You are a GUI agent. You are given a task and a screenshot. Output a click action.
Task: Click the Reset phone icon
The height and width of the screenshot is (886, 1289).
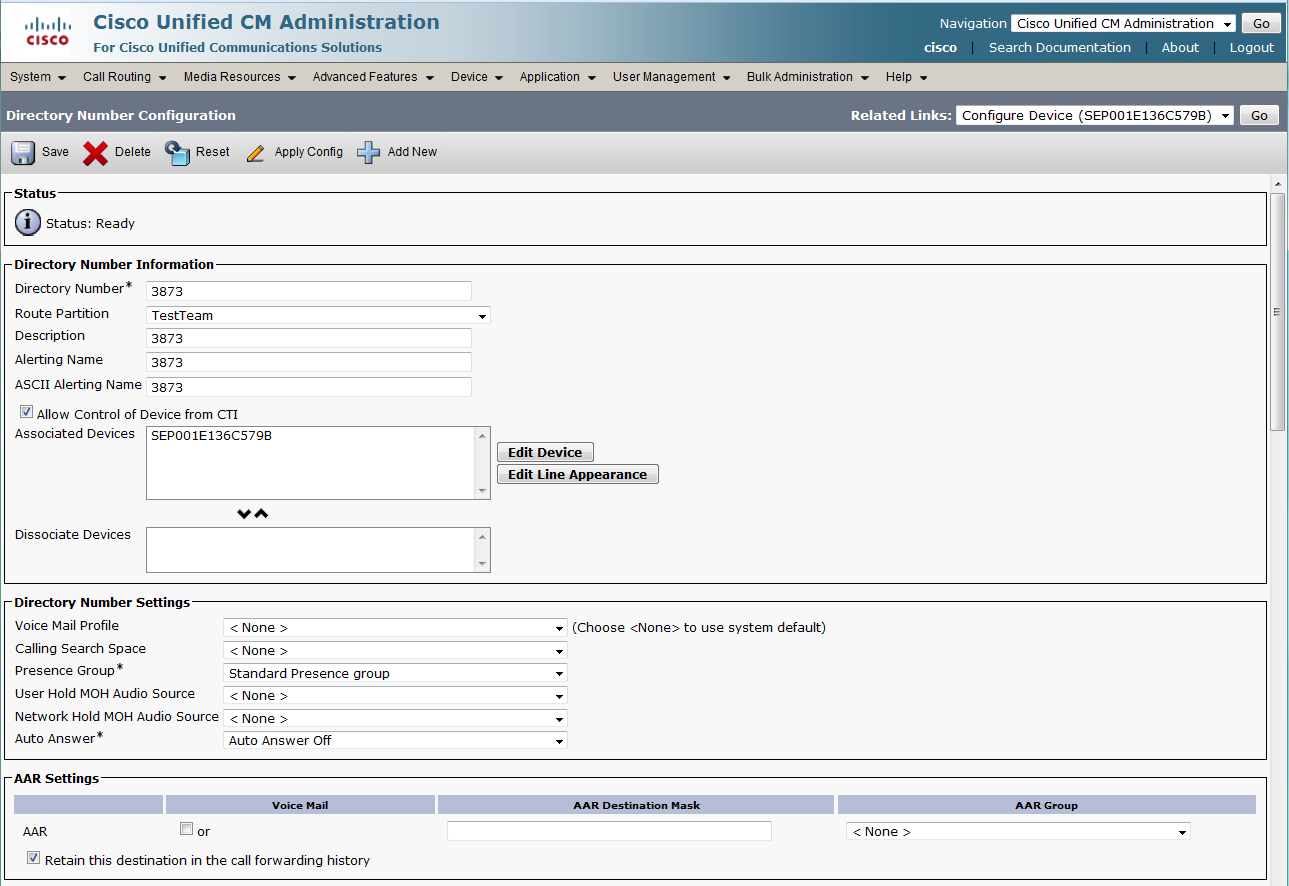[x=177, y=153]
